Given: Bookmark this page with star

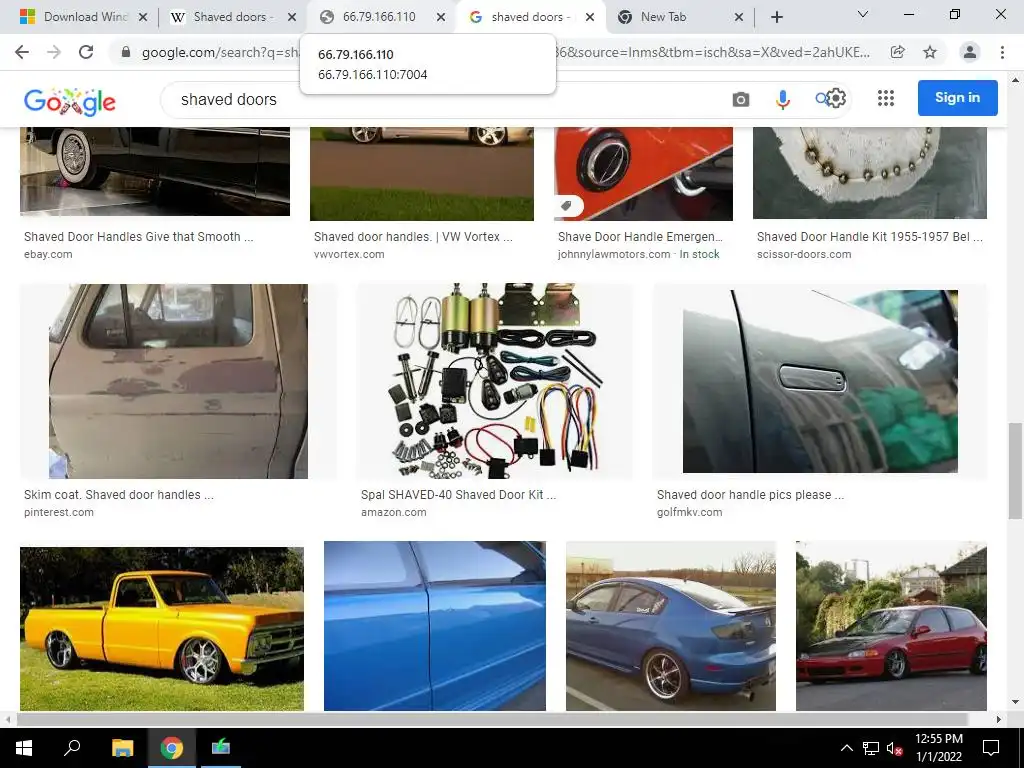Looking at the screenshot, I should pos(930,52).
